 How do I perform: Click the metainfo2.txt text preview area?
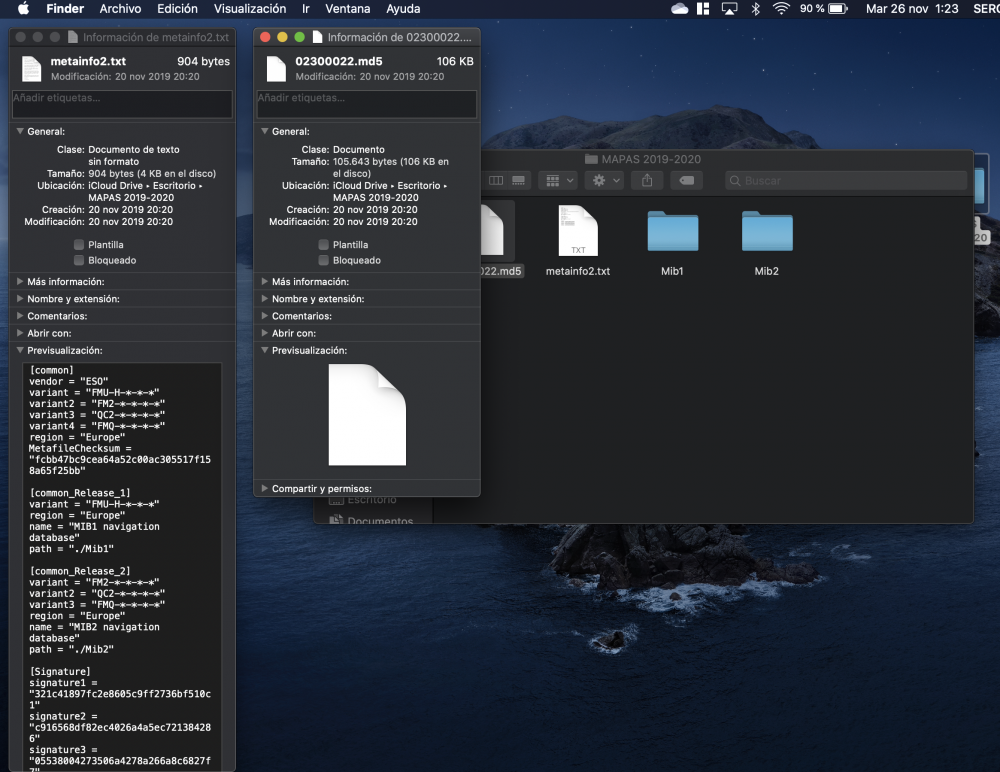coord(122,567)
